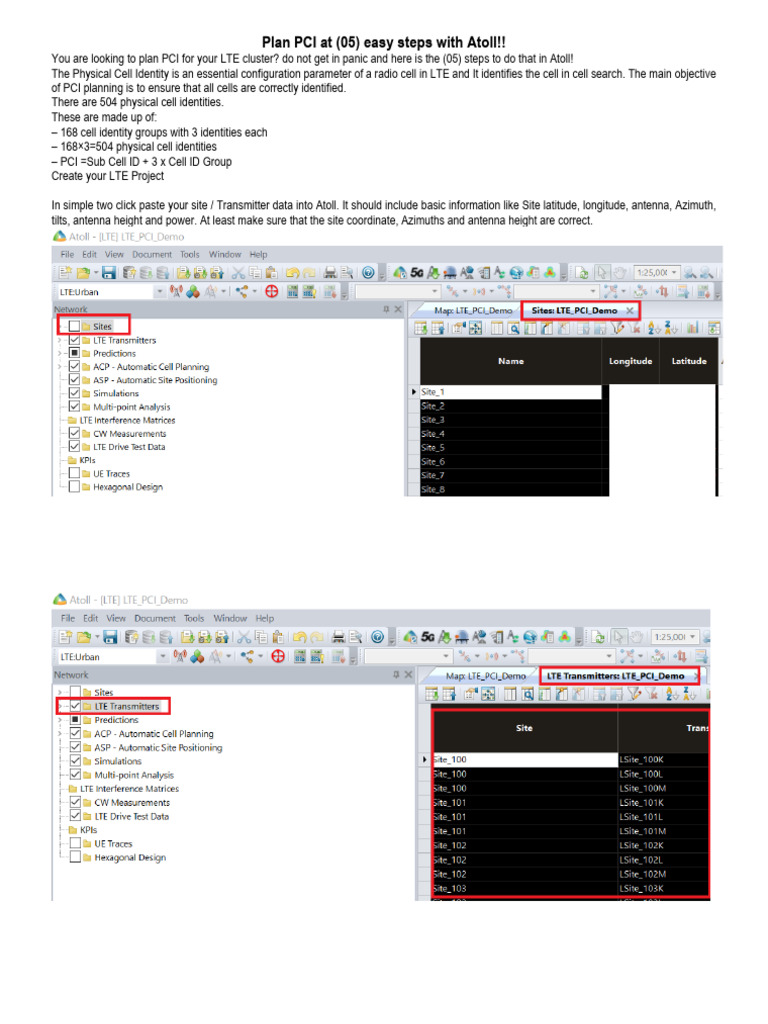The width and height of the screenshot is (768, 1024).
Task: Click the red crosshair target icon in upper Atoll window
Action: click(x=272, y=291)
